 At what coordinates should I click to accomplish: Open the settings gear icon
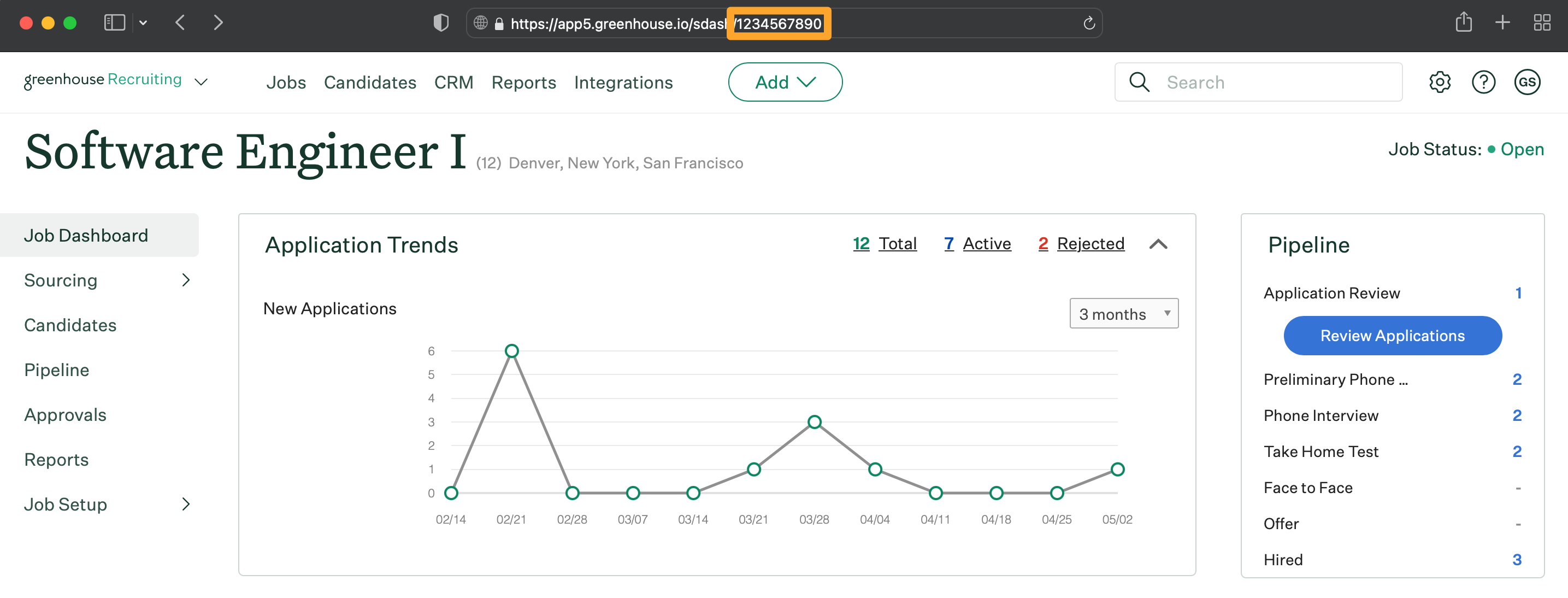(x=1440, y=82)
